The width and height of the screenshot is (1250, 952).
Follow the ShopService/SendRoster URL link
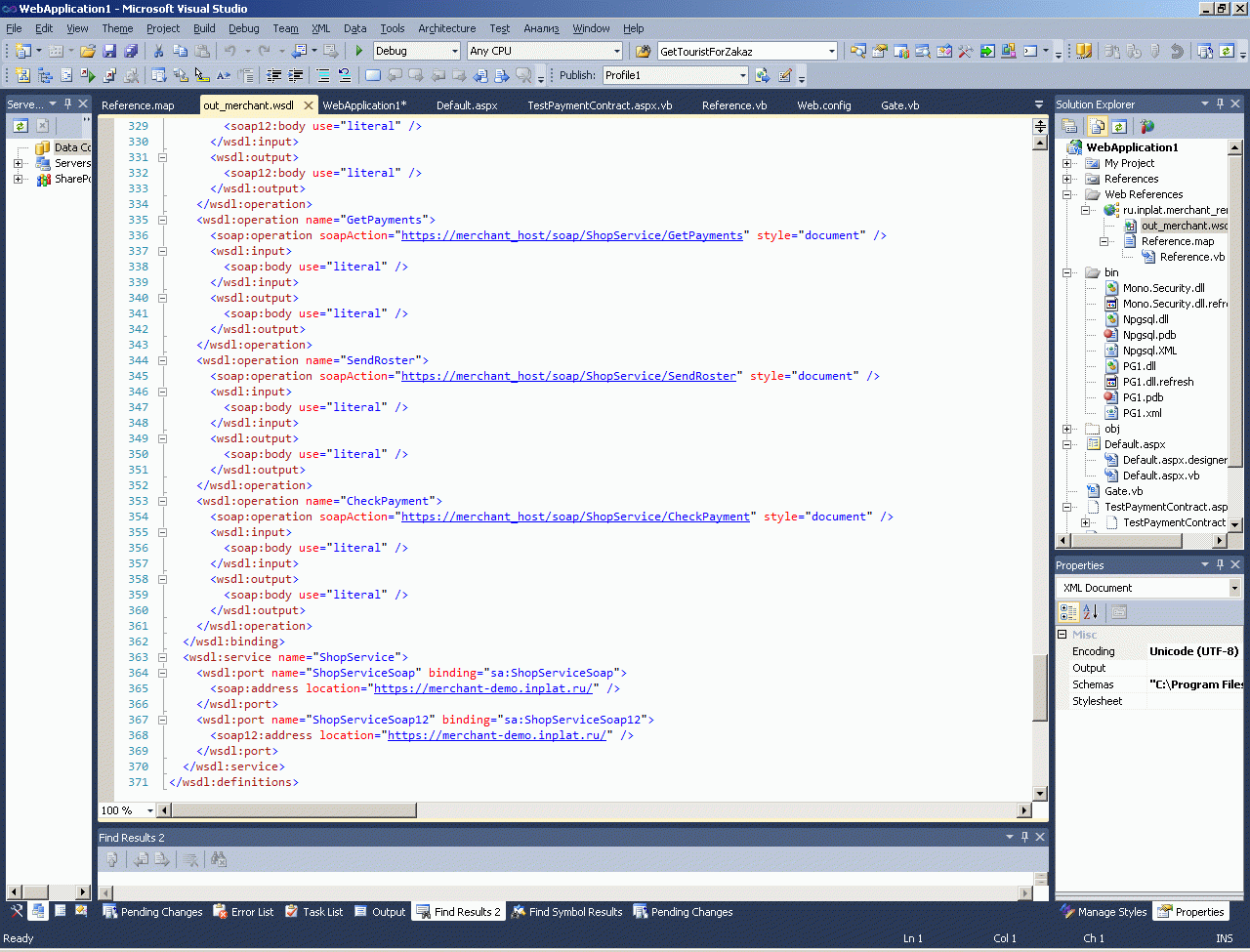pos(568,376)
